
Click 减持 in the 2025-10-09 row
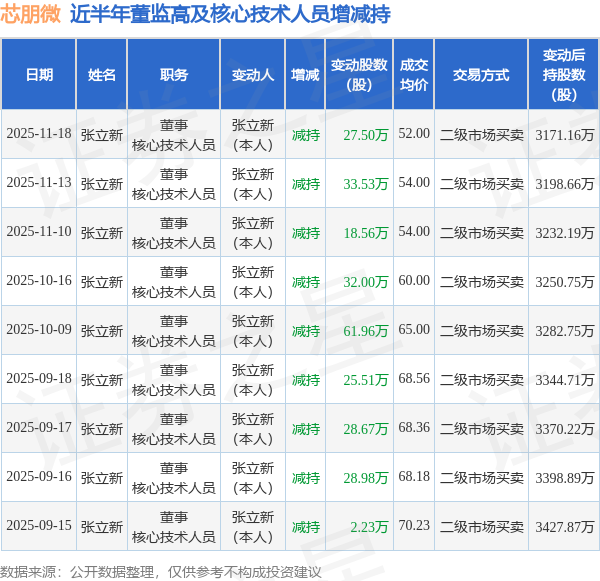point(305,331)
